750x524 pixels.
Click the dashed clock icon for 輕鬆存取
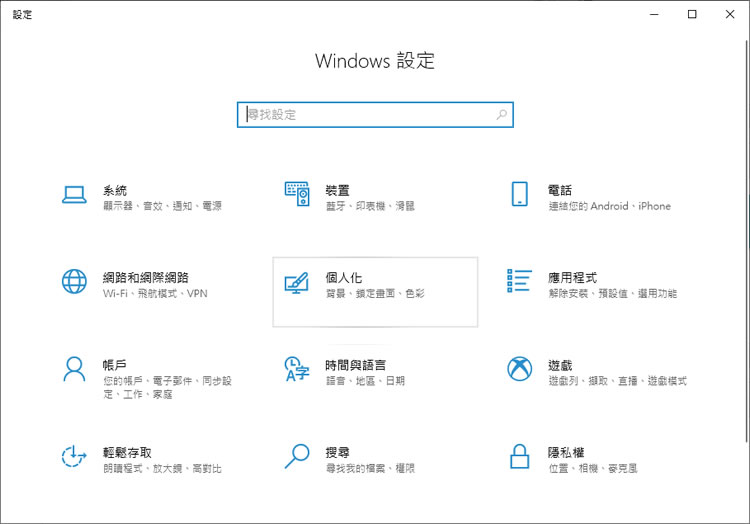coord(74,456)
